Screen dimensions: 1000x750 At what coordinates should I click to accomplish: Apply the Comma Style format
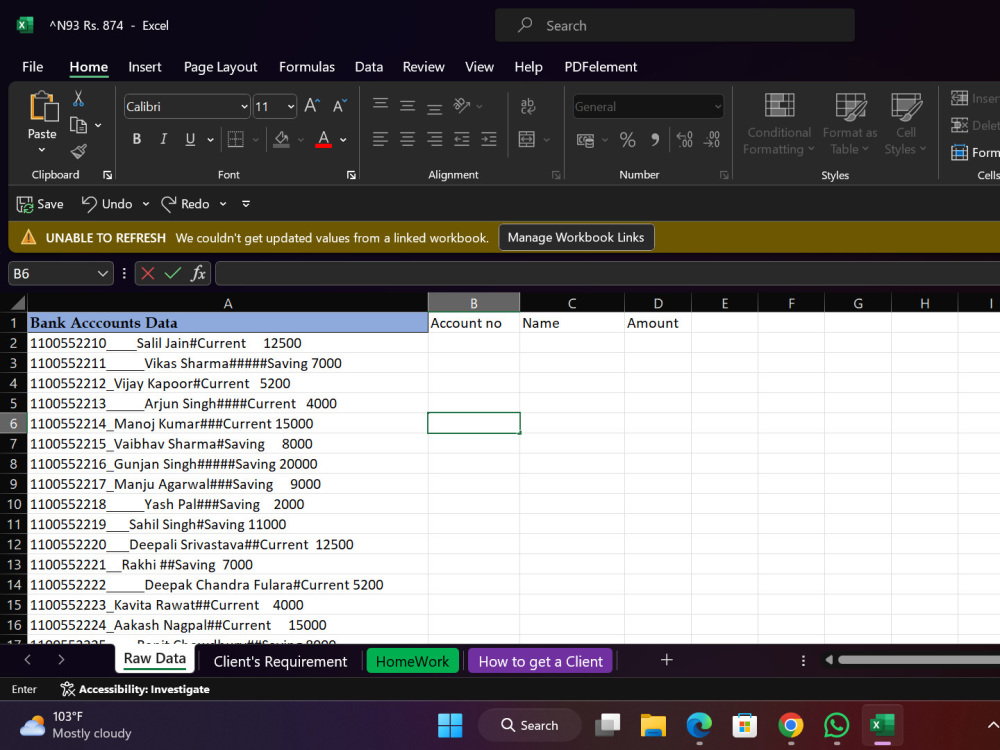tap(655, 140)
